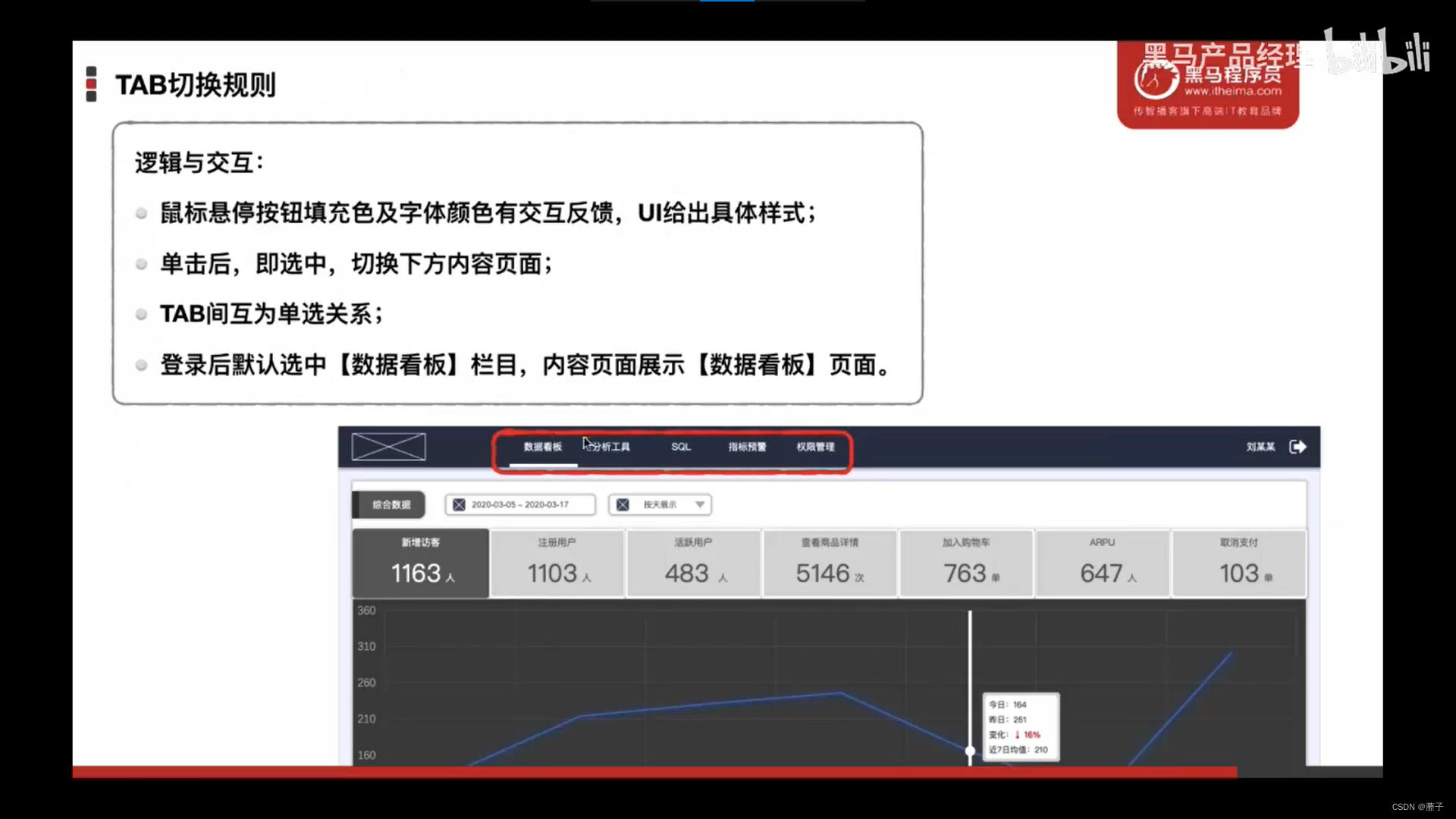Screen dimensions: 1456x819
Task: Click the user name 刘某某
Action: (1260, 447)
